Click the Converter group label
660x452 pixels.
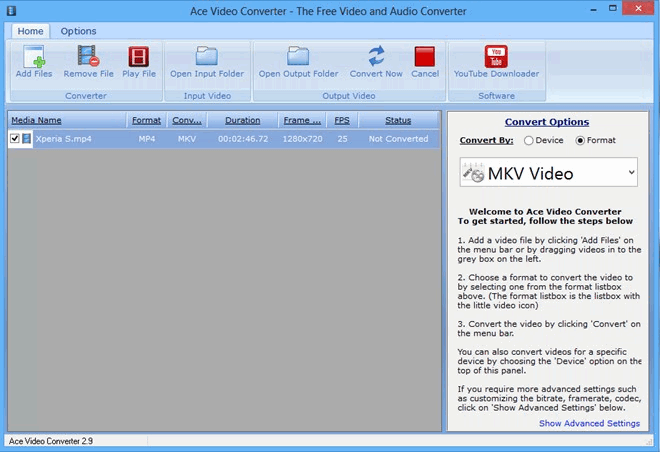[86, 96]
